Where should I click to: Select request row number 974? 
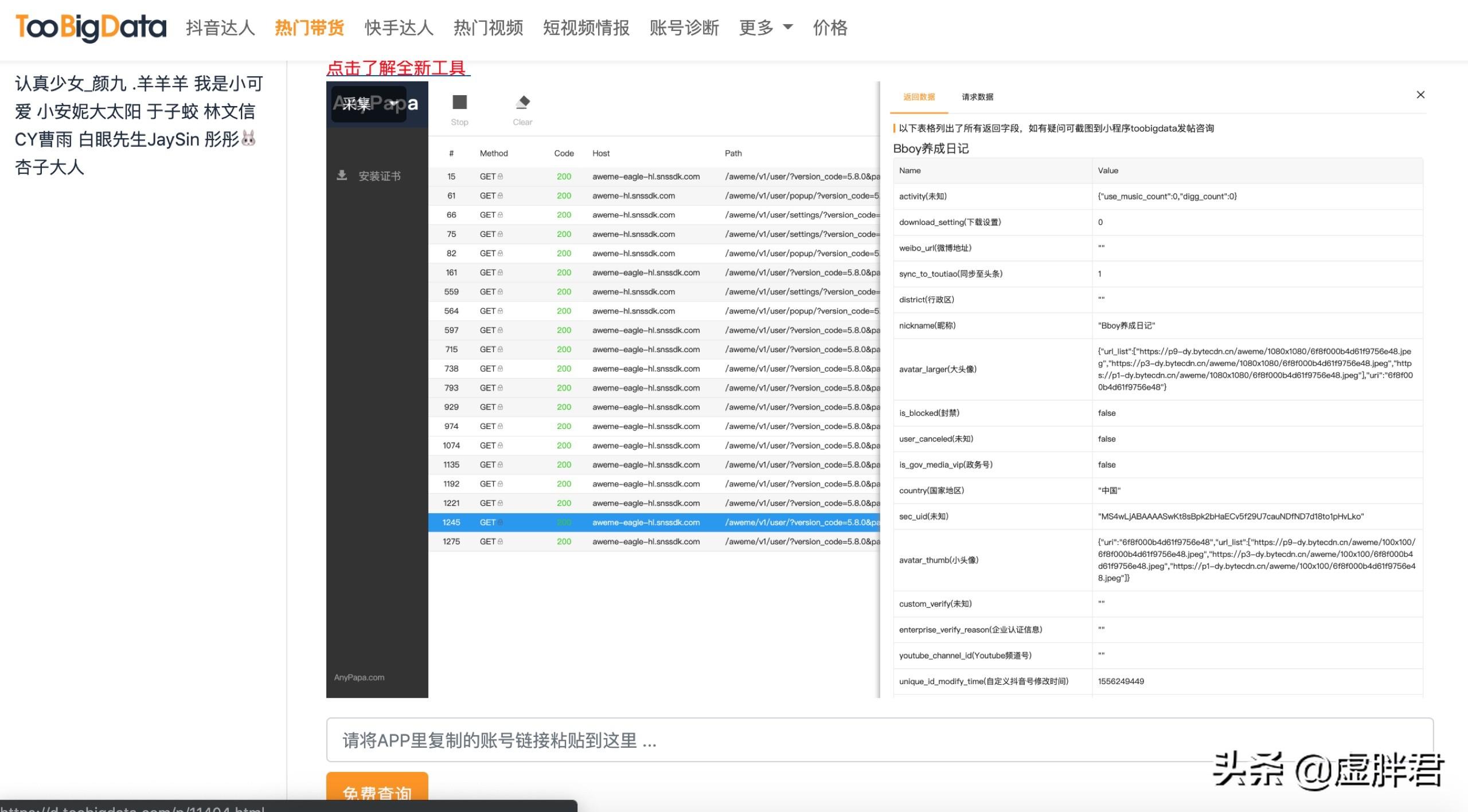point(654,426)
